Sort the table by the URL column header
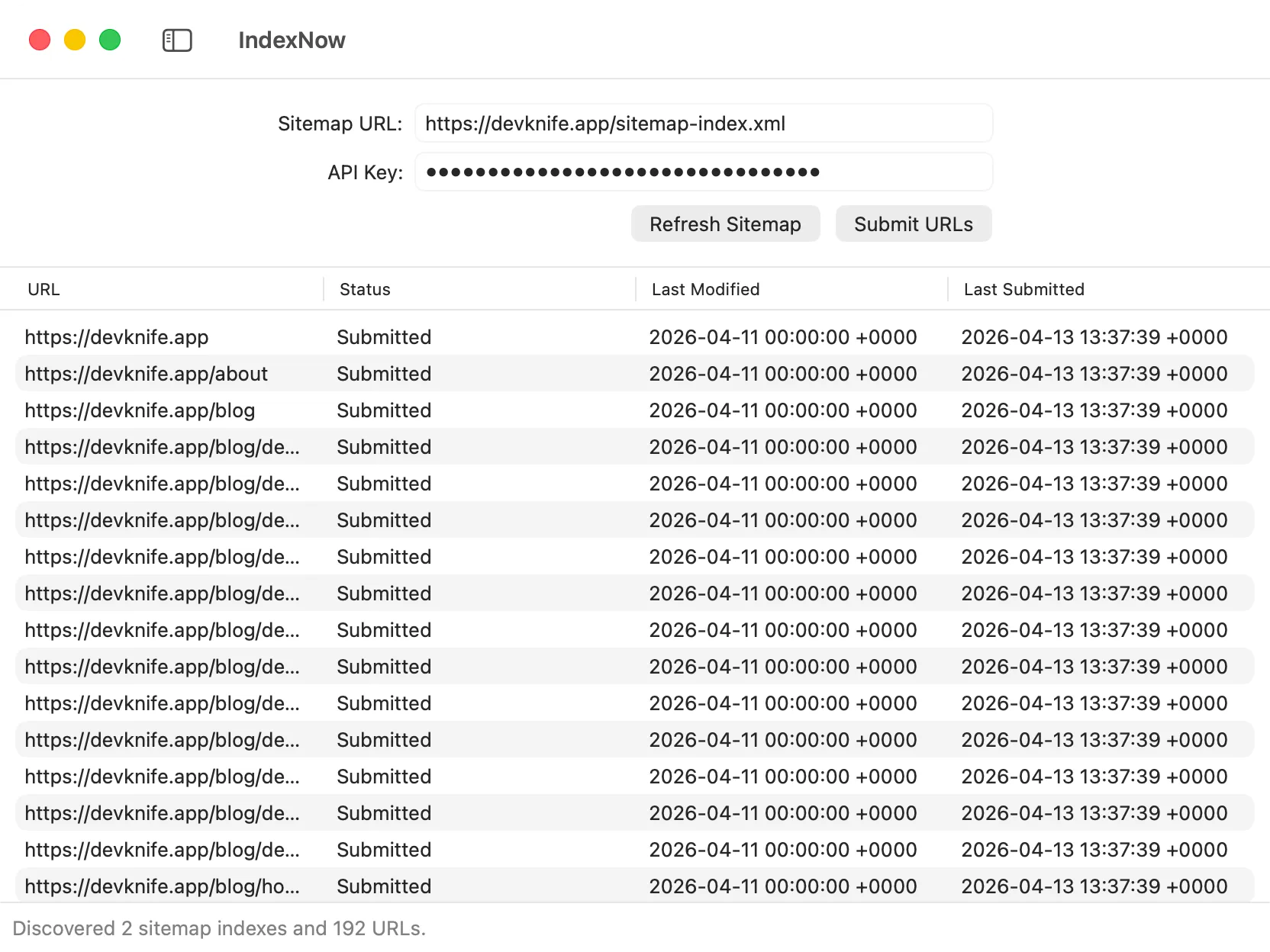The height and width of the screenshot is (952, 1270). coord(44,289)
